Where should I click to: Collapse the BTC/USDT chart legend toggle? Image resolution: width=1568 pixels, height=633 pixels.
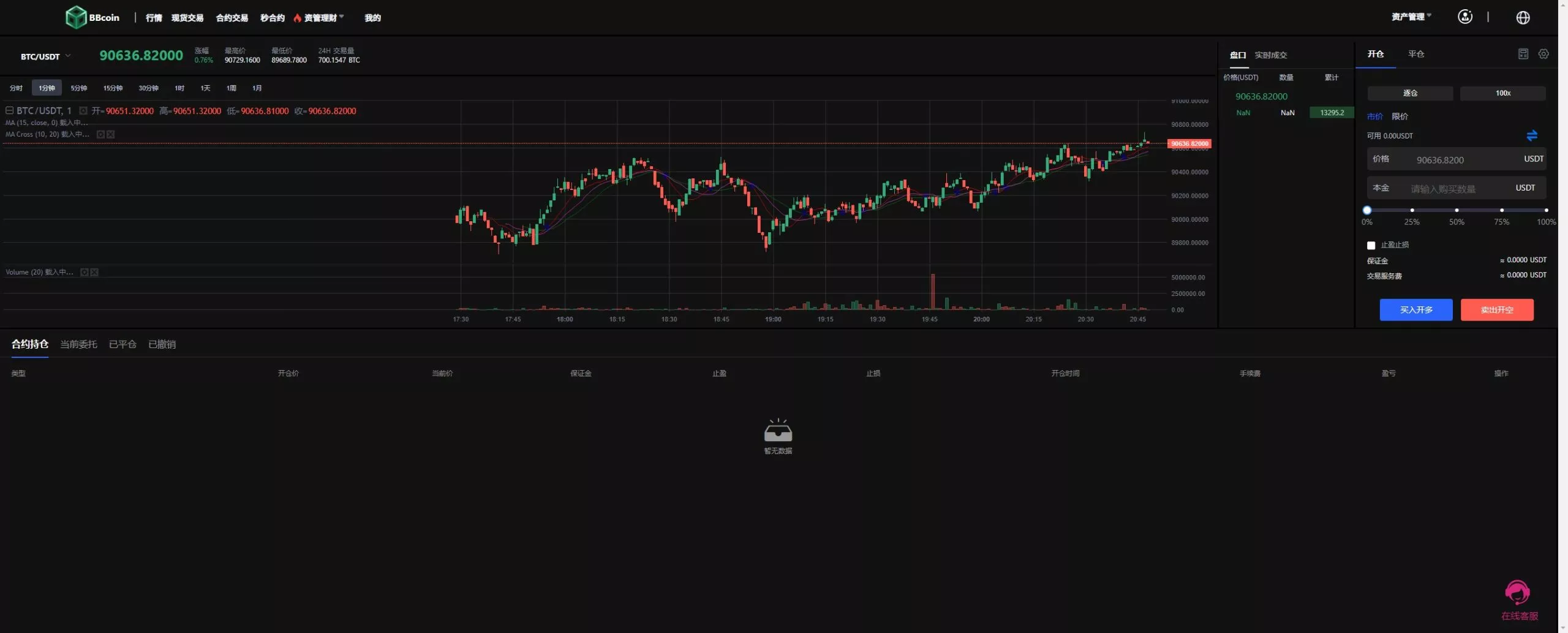coord(9,111)
